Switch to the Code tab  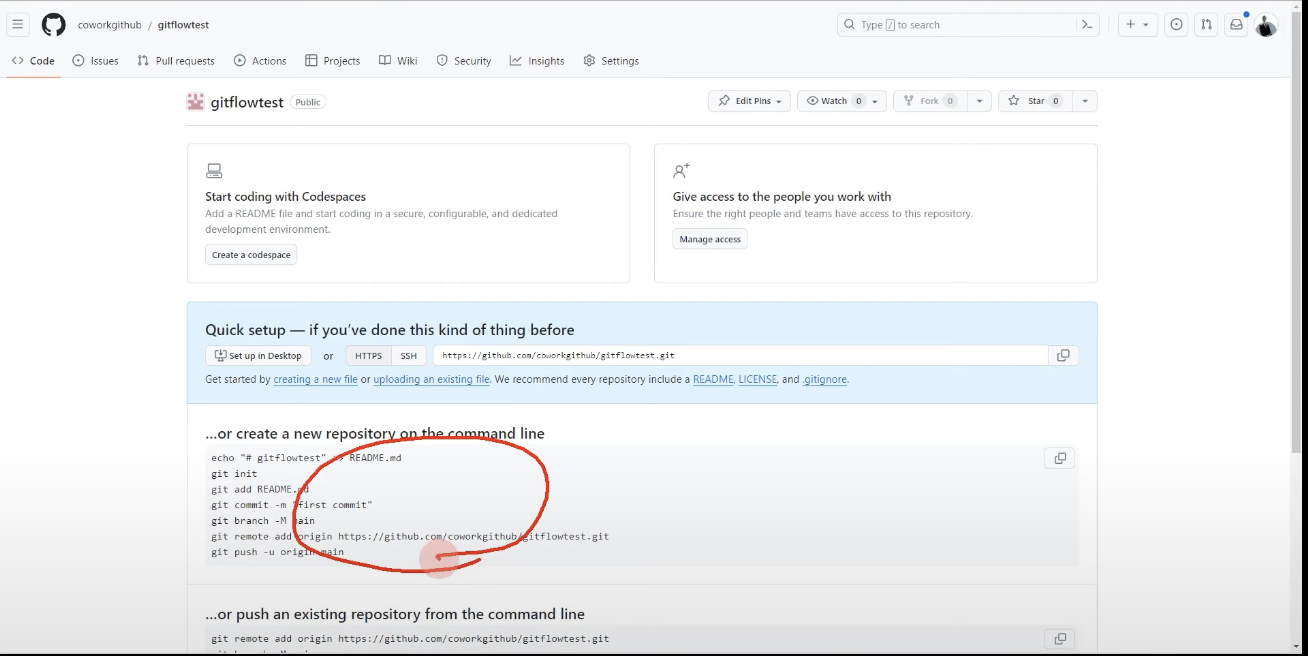click(33, 61)
